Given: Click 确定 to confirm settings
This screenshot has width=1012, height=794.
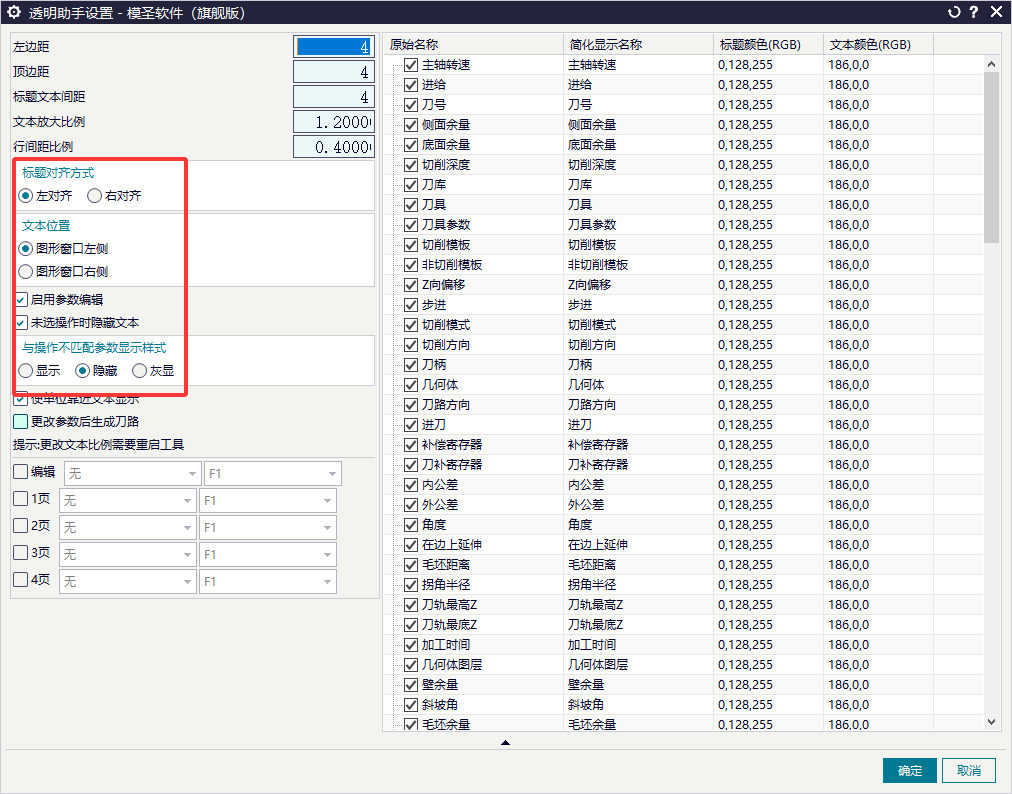Looking at the screenshot, I should click(909, 771).
